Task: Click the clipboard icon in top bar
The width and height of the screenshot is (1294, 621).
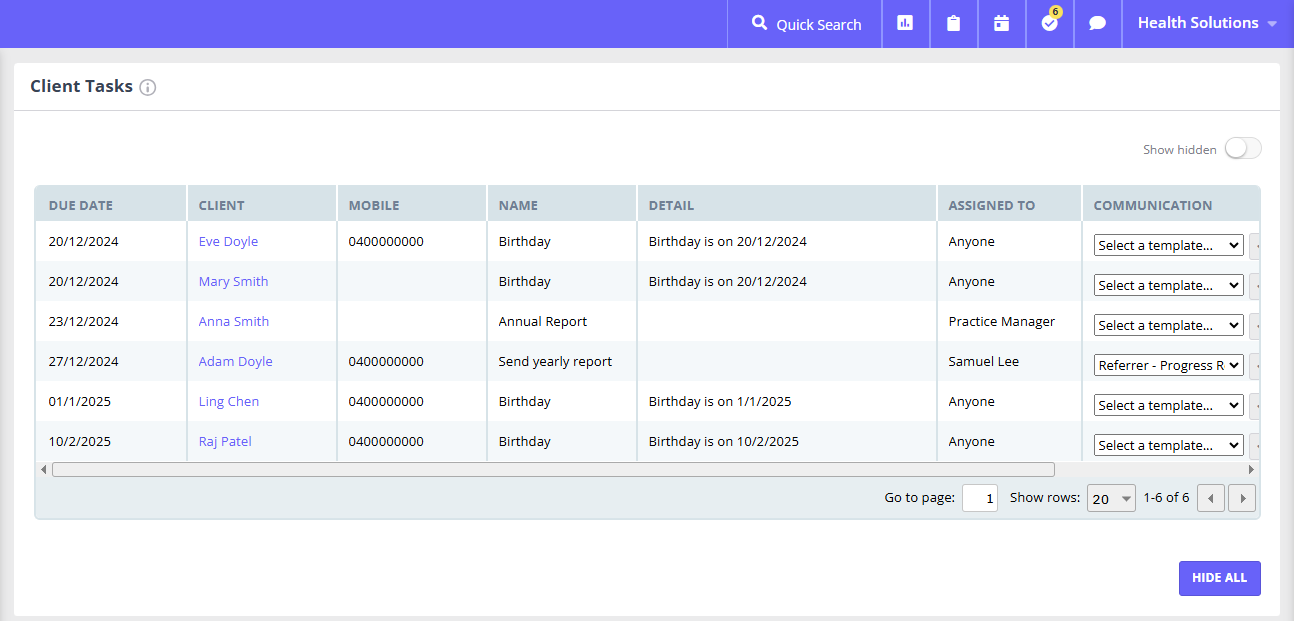Action: coord(953,23)
